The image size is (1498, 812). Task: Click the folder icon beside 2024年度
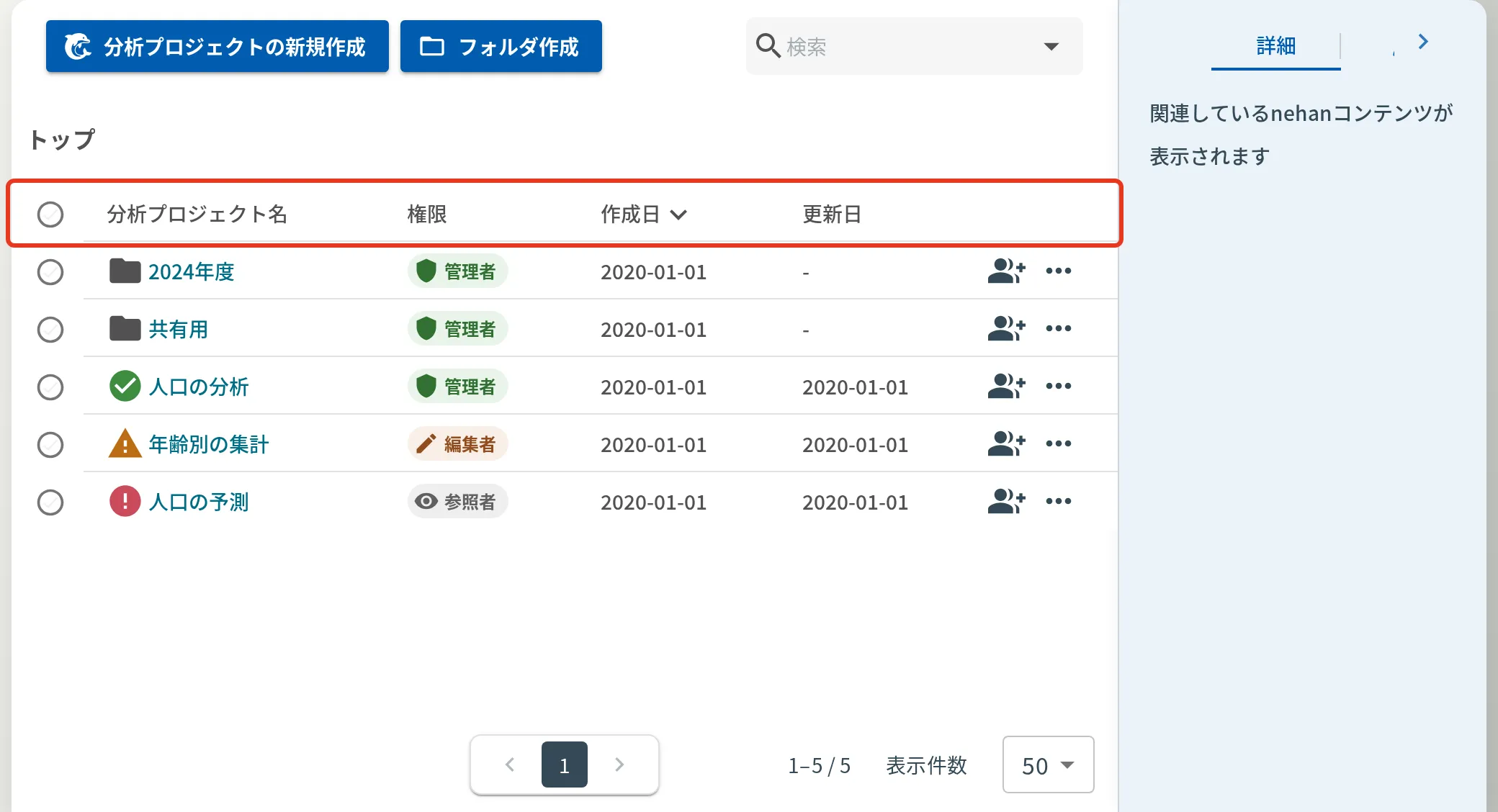point(125,271)
